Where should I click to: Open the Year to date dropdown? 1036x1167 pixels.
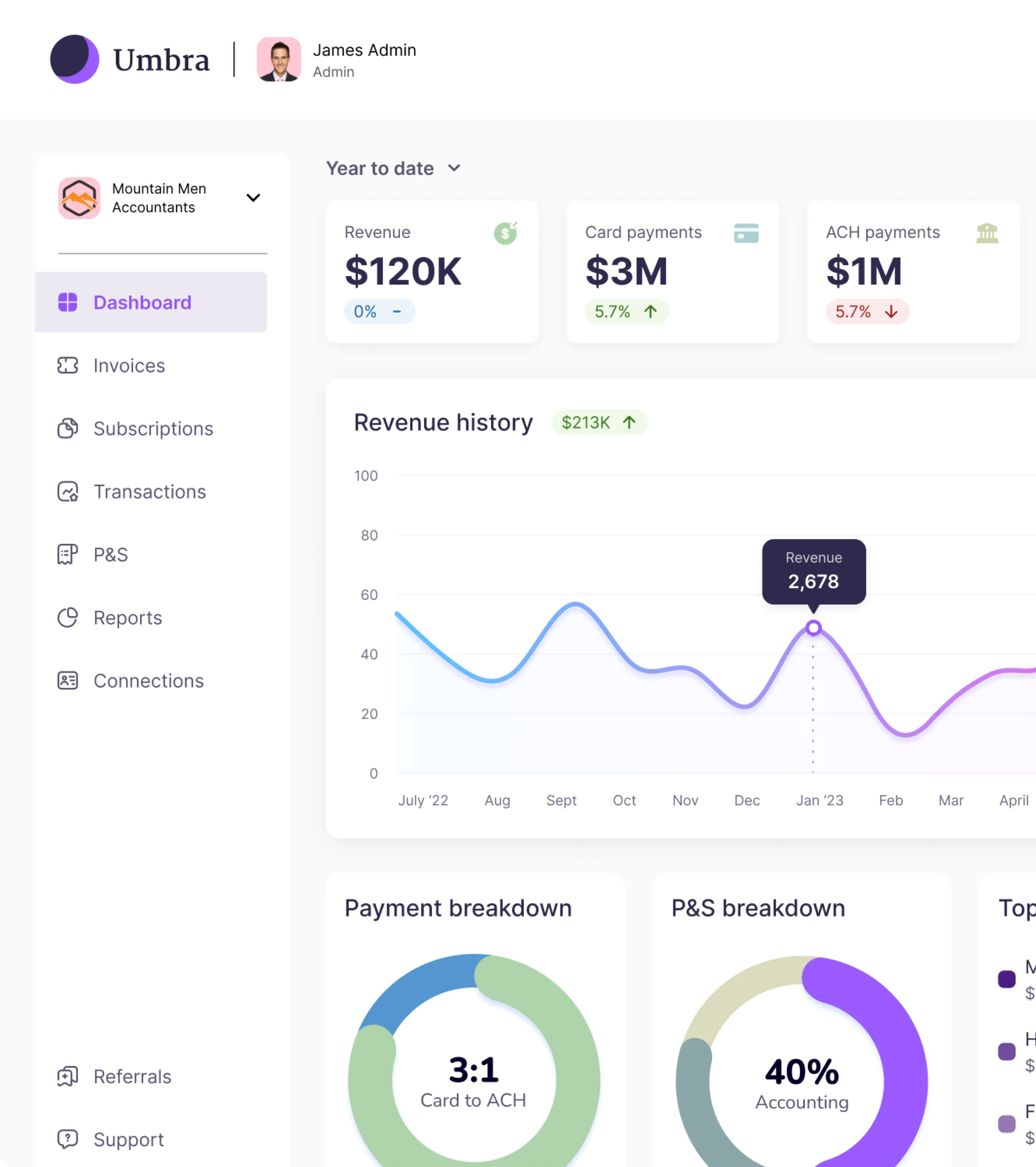click(x=393, y=169)
